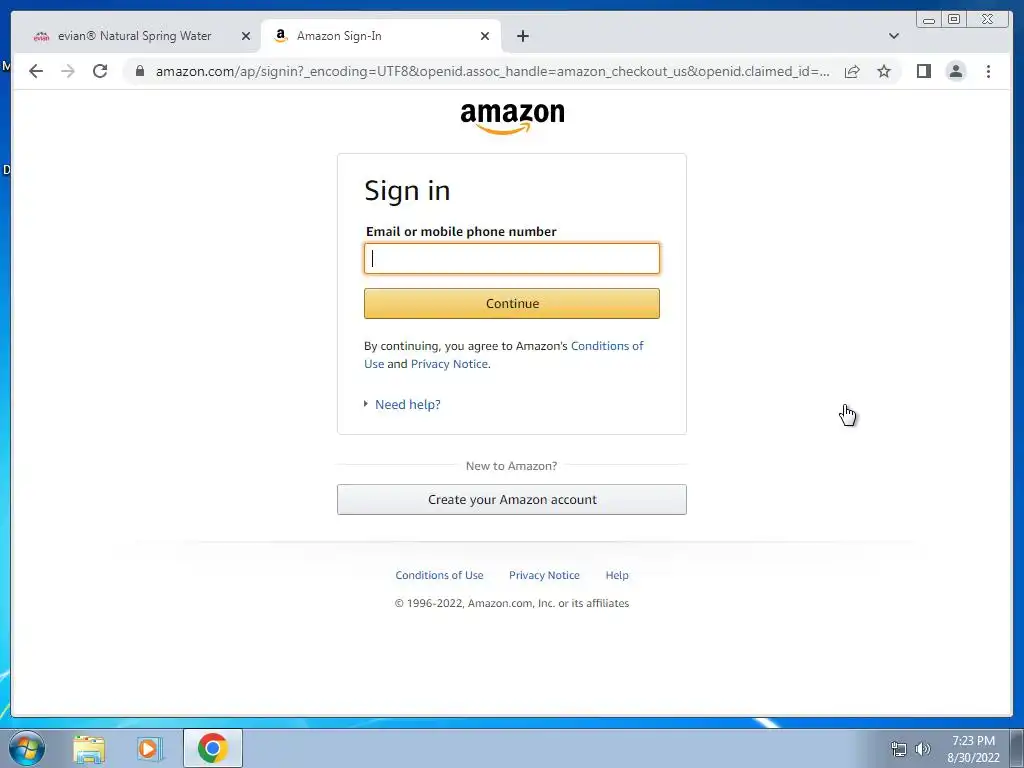Bookmark this page with the star icon
1024x768 pixels.
tap(884, 71)
